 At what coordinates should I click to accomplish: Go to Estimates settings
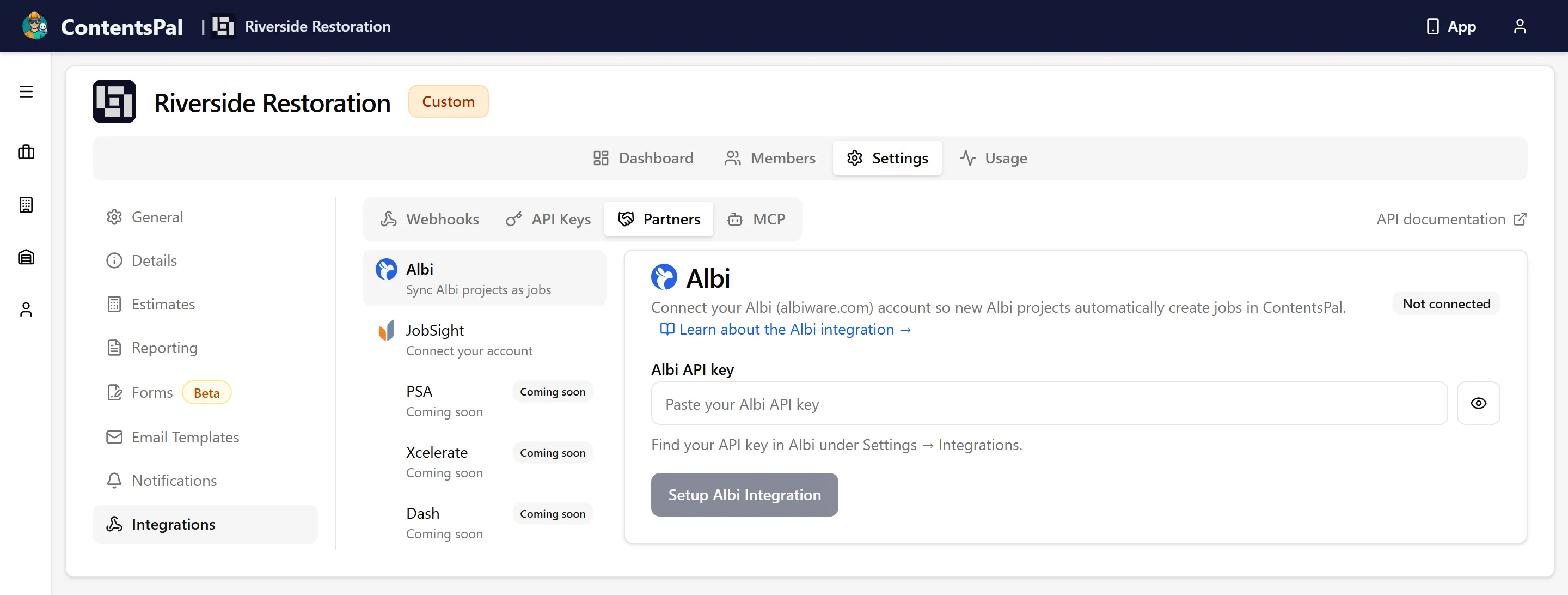pyautogui.click(x=205, y=305)
